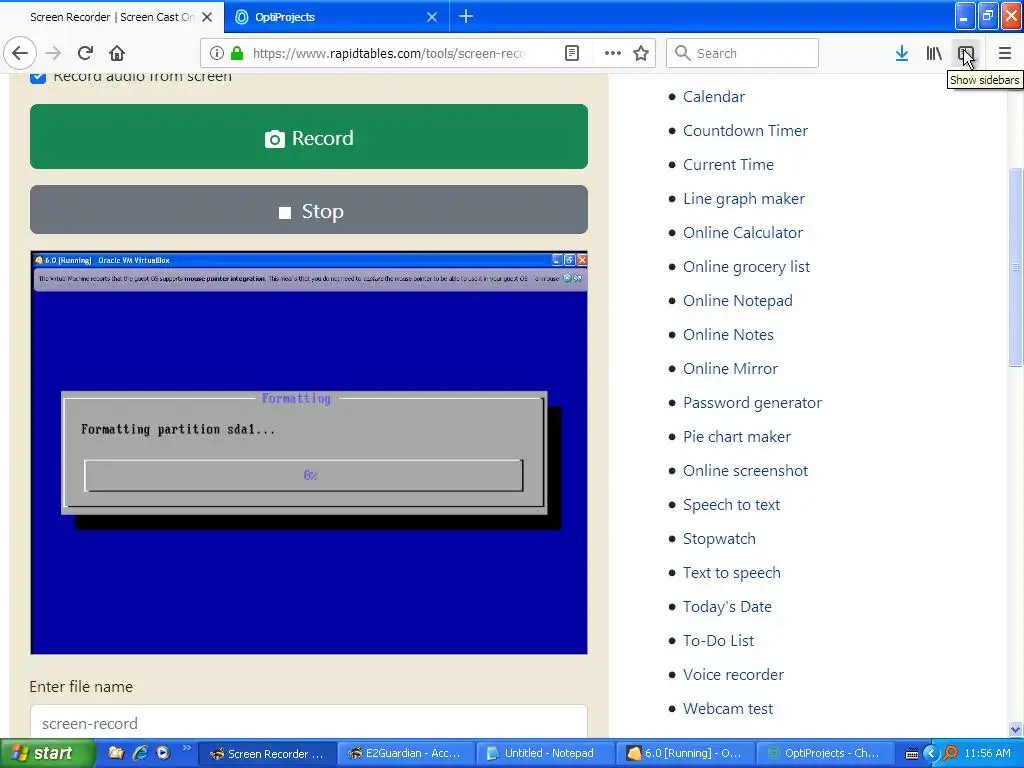Open the Library bookshelf icon
Image resolution: width=1024 pixels, height=768 pixels.
(934, 53)
